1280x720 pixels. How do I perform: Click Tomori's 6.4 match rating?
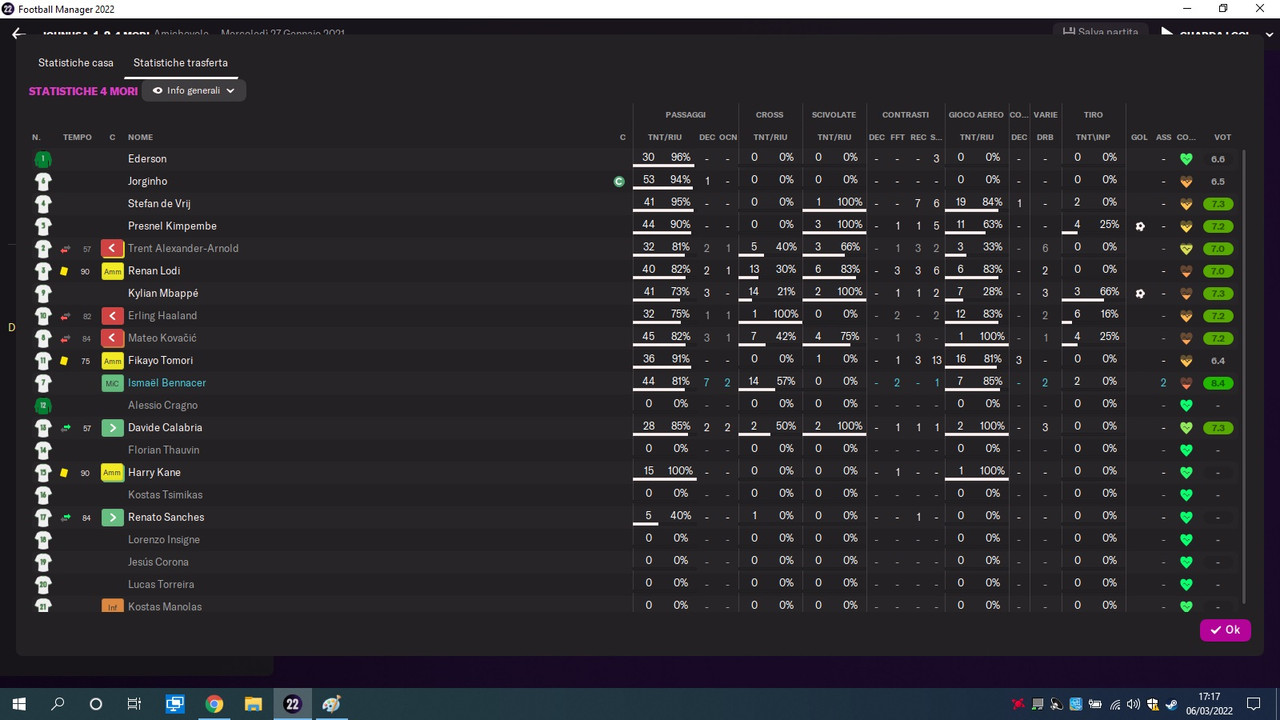click(1218, 361)
